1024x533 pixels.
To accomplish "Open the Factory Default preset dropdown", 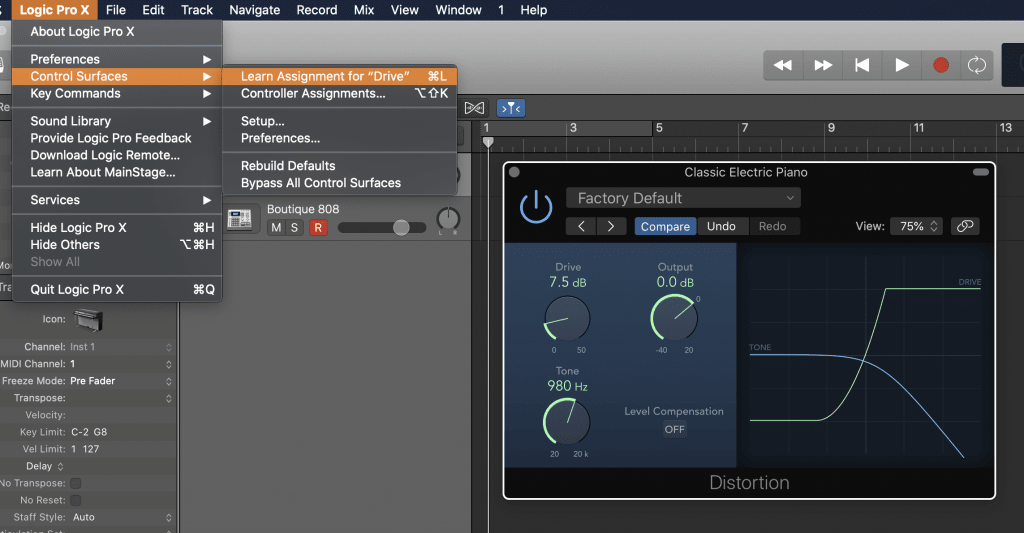I will [683, 198].
